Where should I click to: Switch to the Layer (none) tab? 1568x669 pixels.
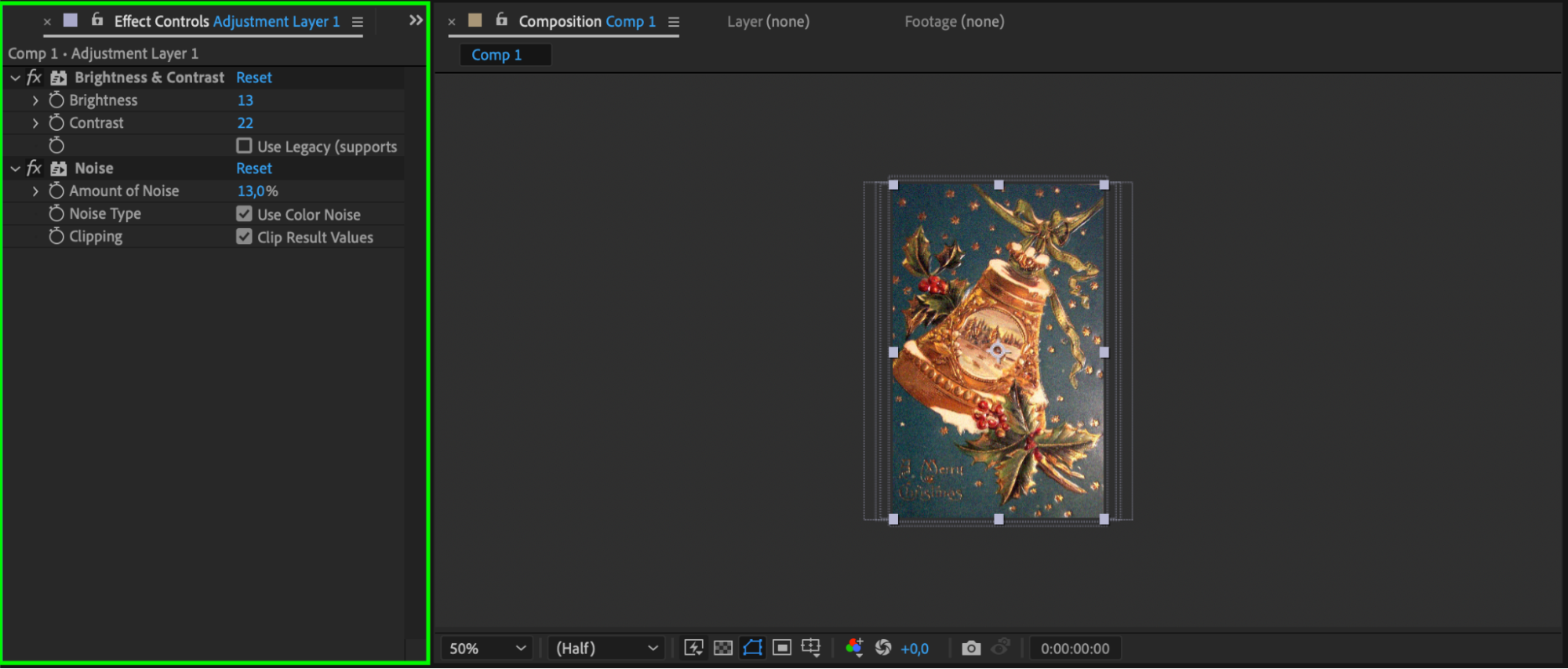pyautogui.click(x=768, y=22)
